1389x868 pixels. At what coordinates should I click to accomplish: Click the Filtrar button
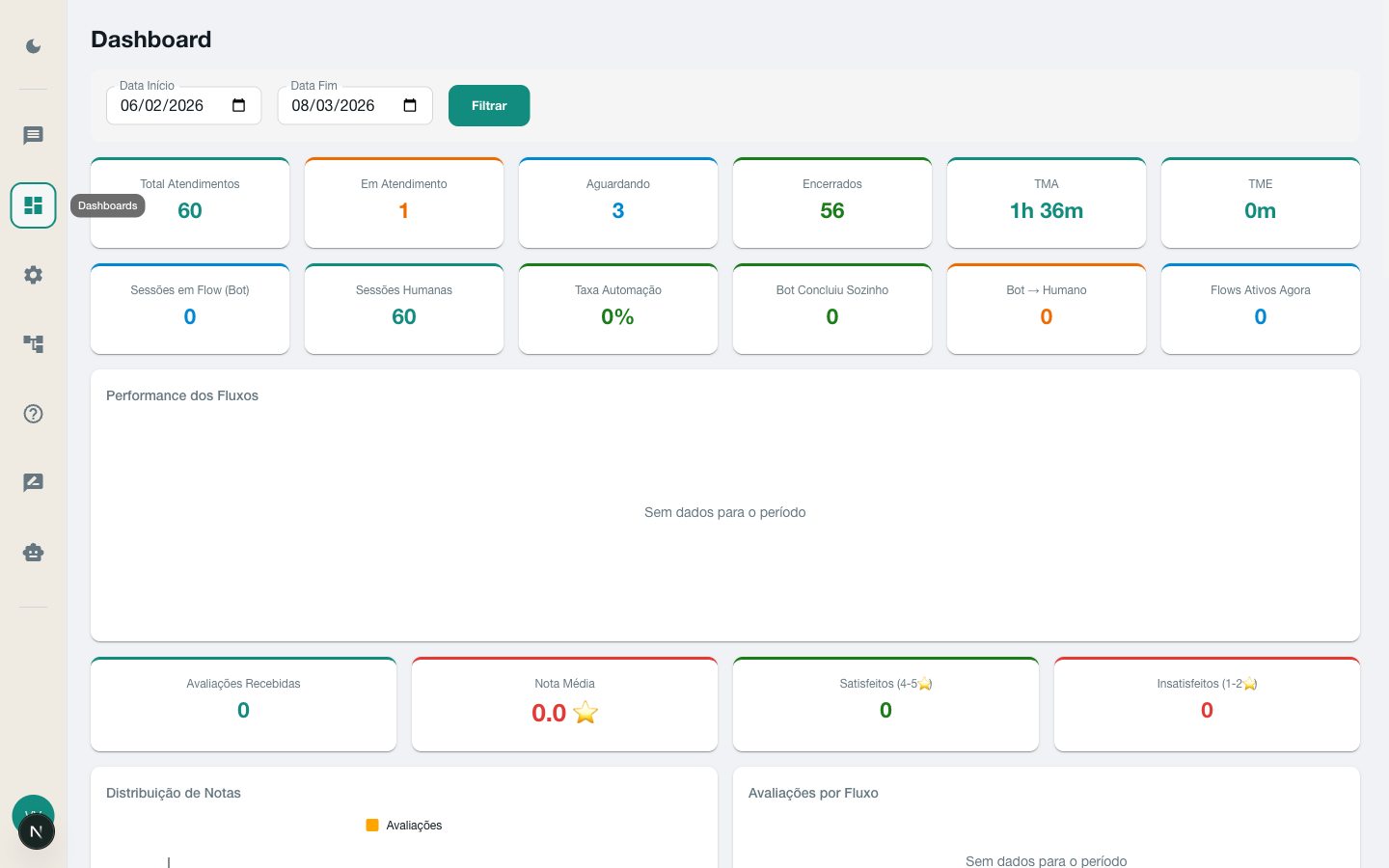(x=489, y=105)
